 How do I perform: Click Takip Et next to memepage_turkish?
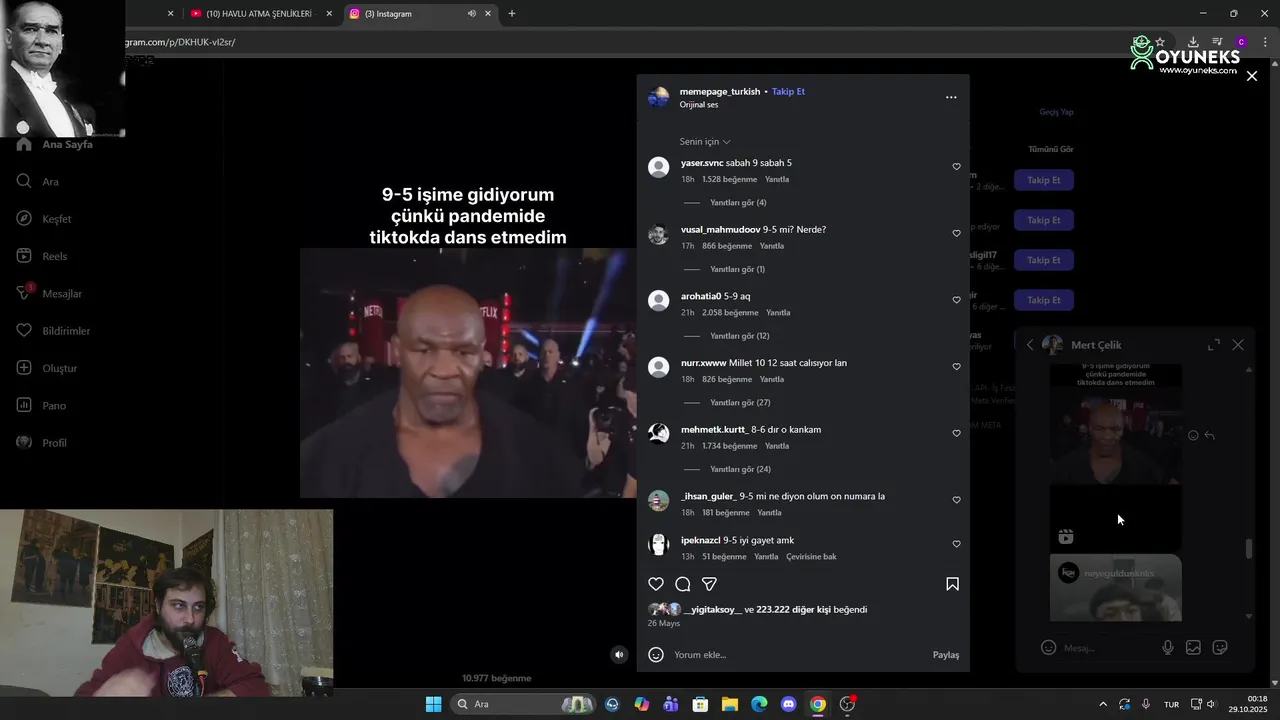[x=788, y=91]
